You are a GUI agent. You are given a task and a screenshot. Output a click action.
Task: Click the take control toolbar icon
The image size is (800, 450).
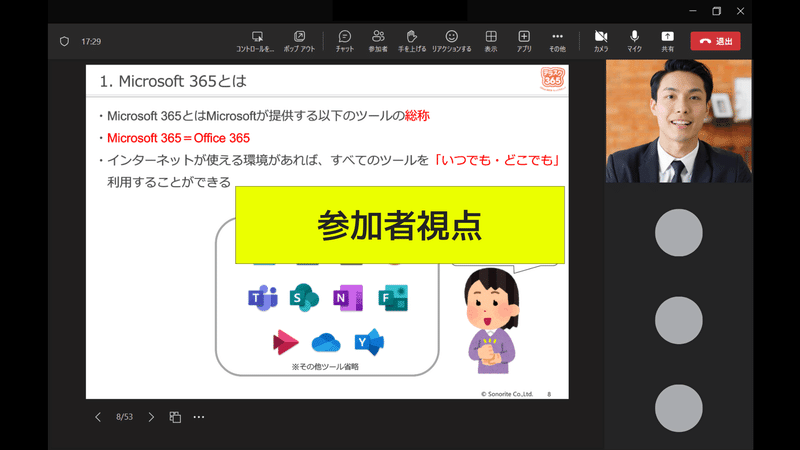tap(256, 41)
